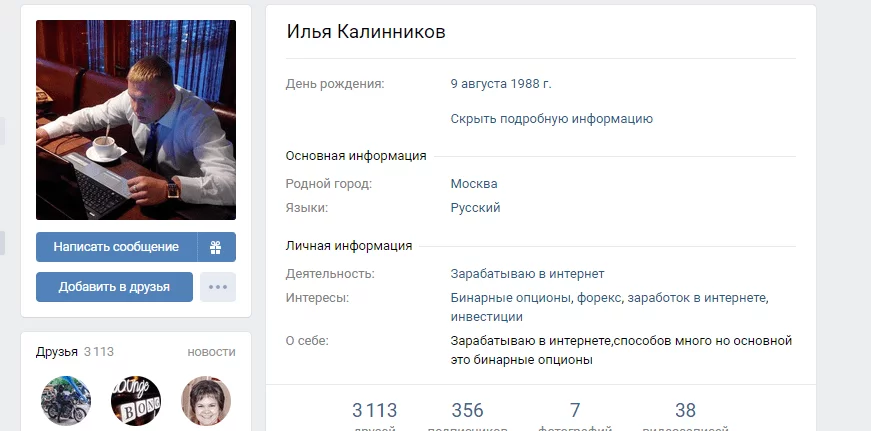Screen dimensions: 871x431
Task: Open the profile photo
Action: coord(136,120)
